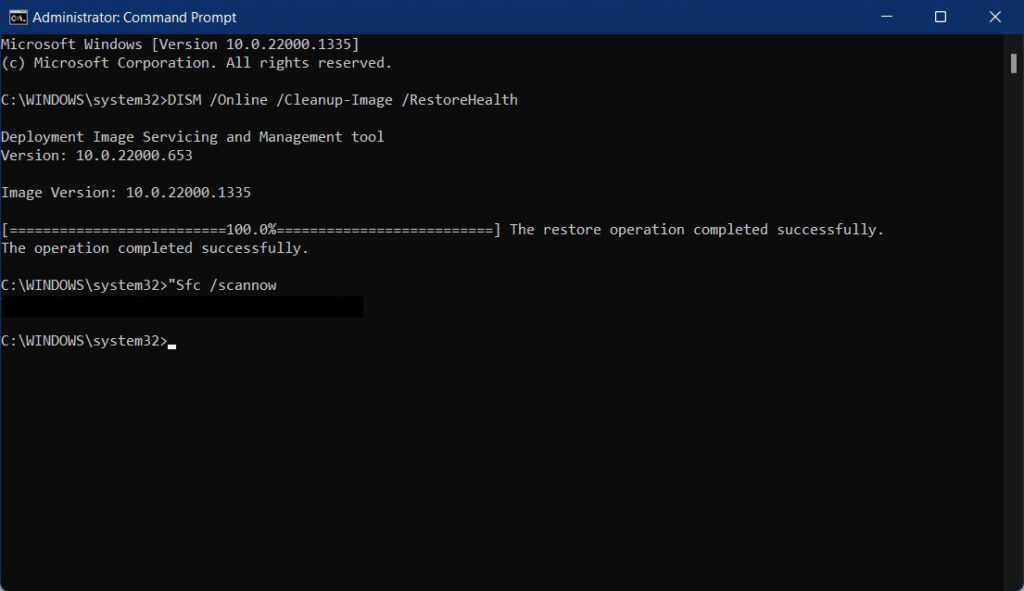Click the "Version: 10.0.22000.653" line
The width and height of the screenshot is (1024, 591).
(x=96, y=155)
